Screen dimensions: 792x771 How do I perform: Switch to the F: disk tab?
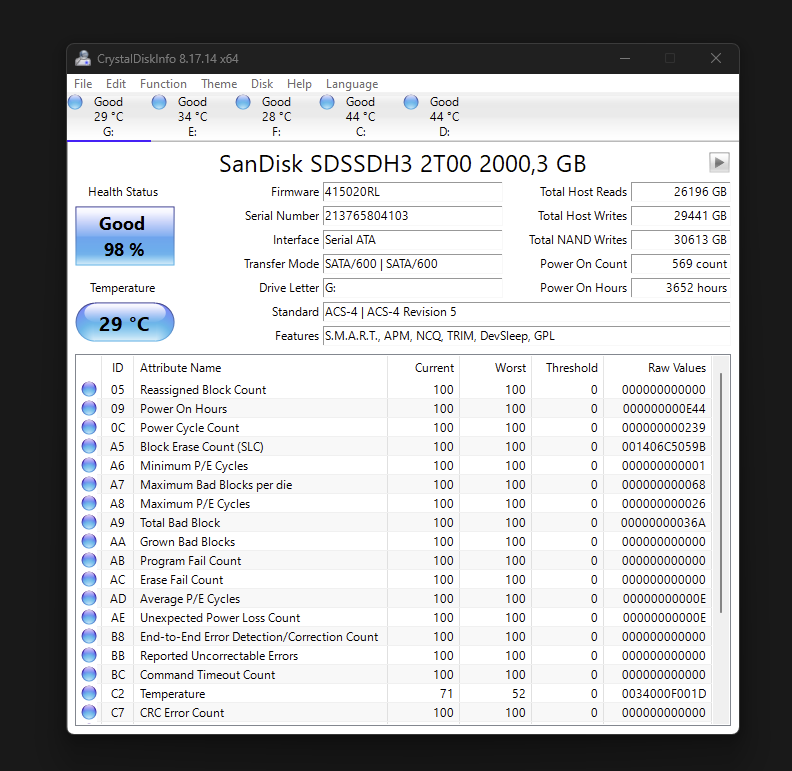[x=276, y=117]
